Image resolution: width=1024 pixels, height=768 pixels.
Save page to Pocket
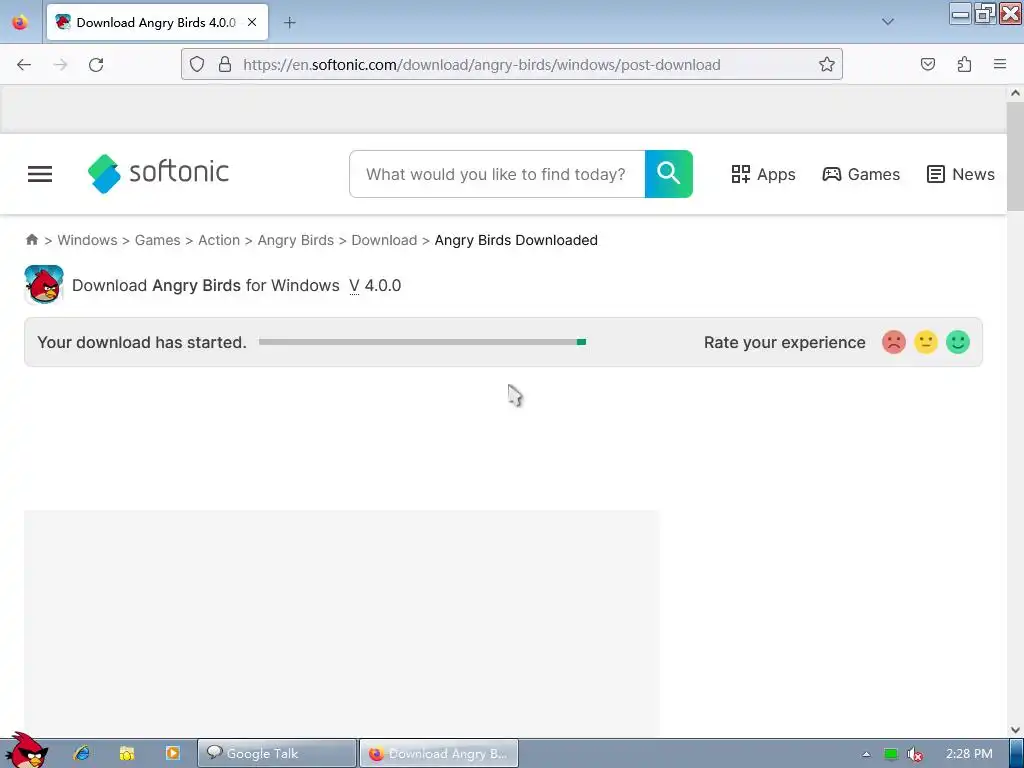(x=928, y=65)
